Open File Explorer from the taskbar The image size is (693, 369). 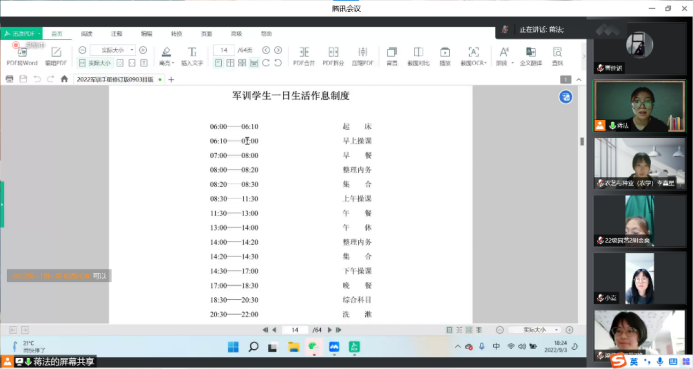click(x=293, y=347)
